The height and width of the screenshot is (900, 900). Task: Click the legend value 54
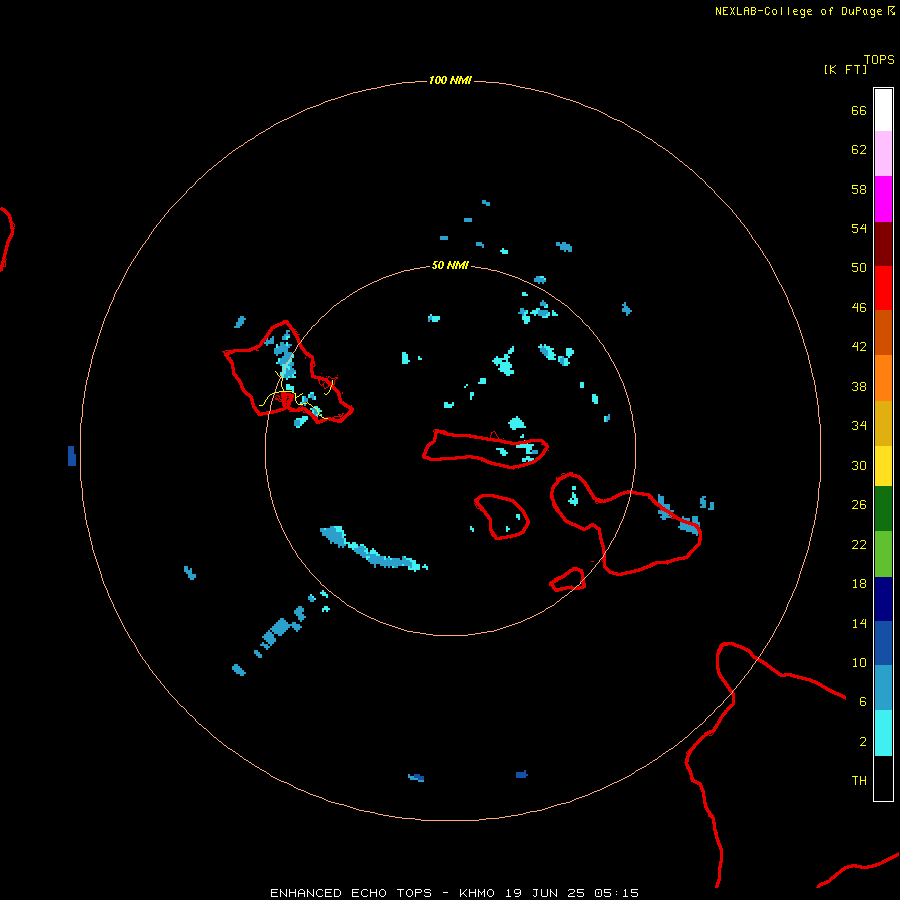click(859, 228)
